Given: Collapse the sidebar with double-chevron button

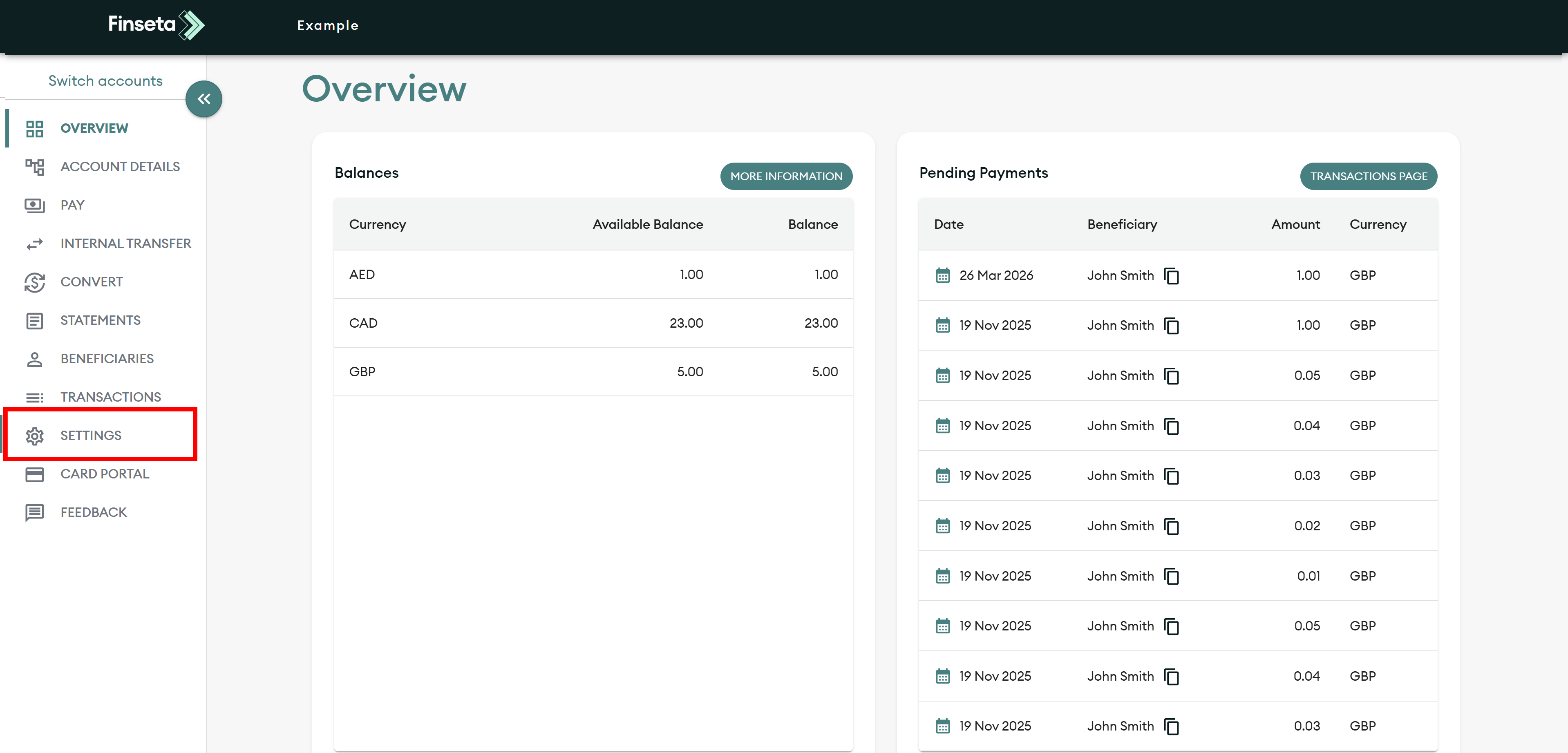Looking at the screenshot, I should click(x=204, y=98).
